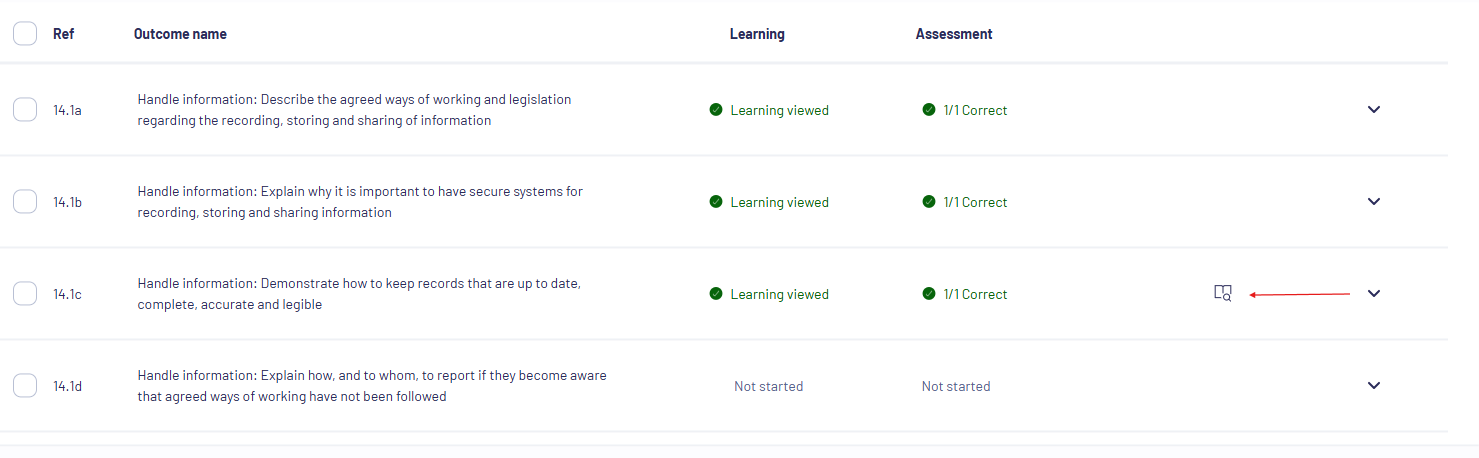Click green check beside 14.1c Learning viewed
This screenshot has width=1479, height=458.
pos(716,294)
